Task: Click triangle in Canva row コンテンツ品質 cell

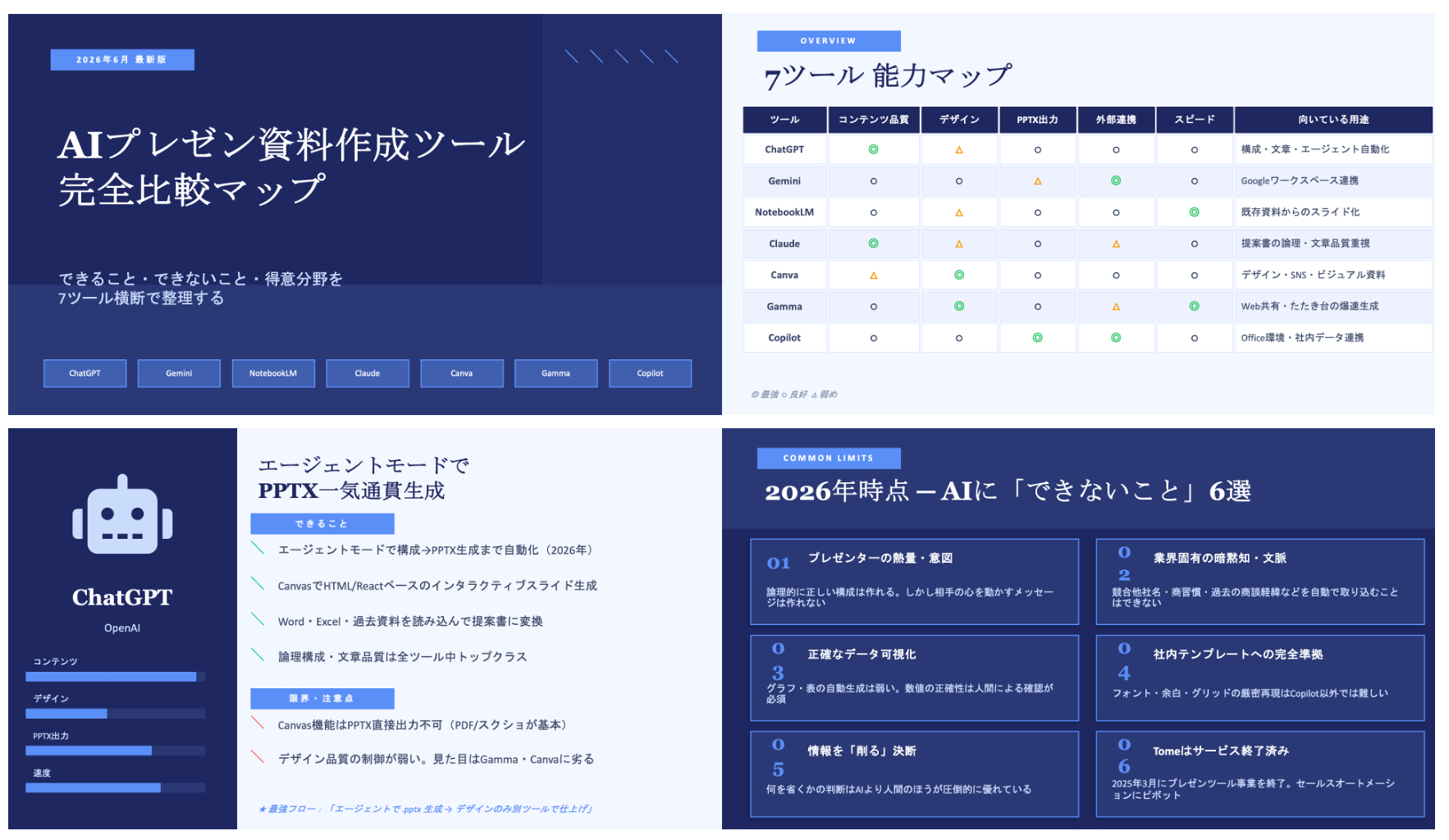Action: pos(873,276)
